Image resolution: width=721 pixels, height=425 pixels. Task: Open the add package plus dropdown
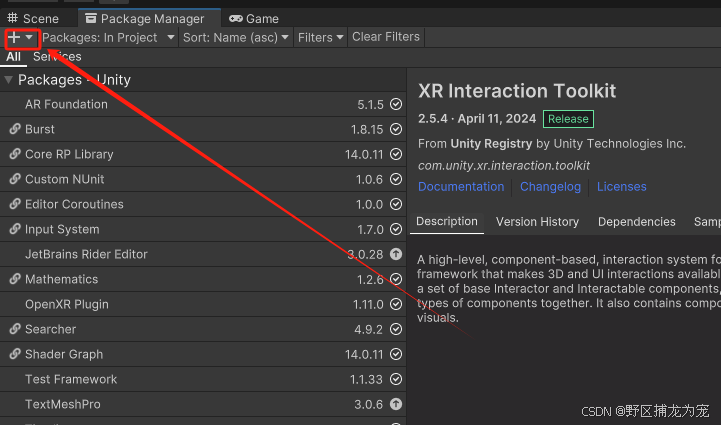[x=21, y=38]
